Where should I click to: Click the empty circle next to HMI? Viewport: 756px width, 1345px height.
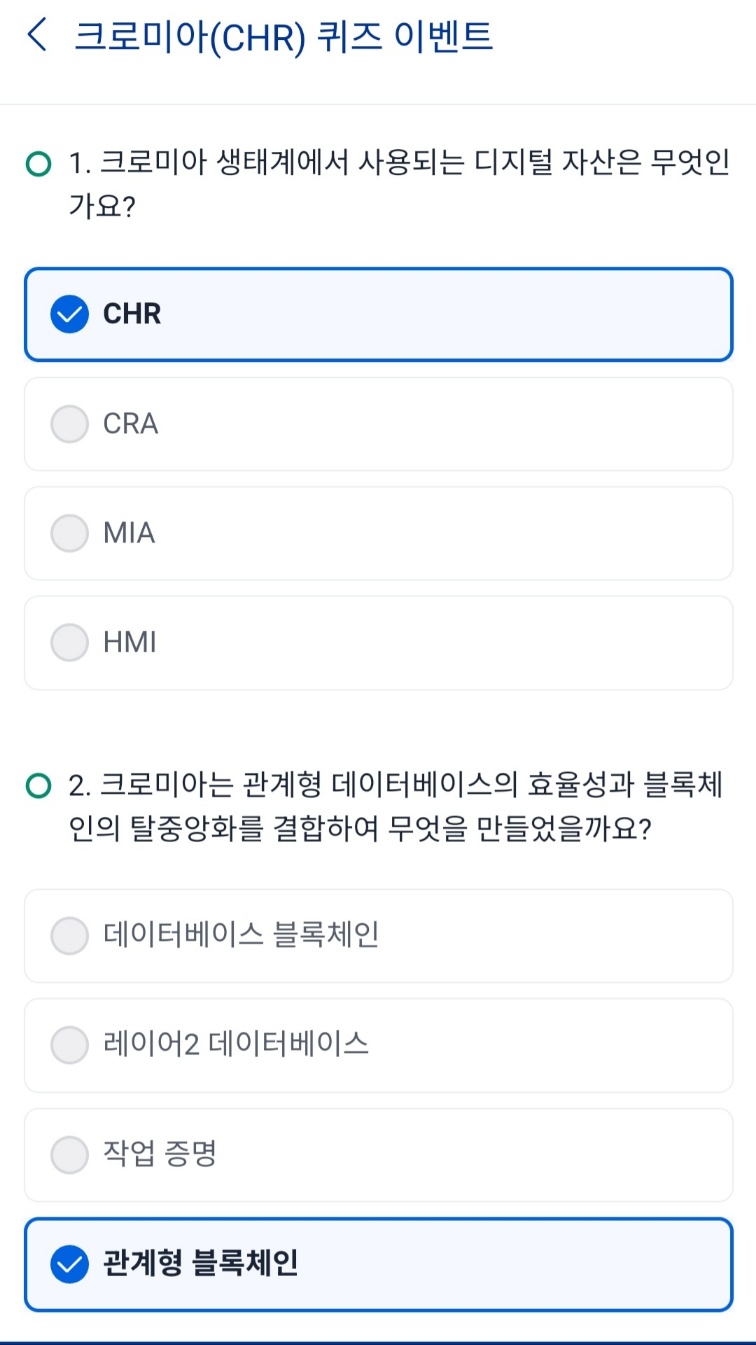(x=69, y=643)
